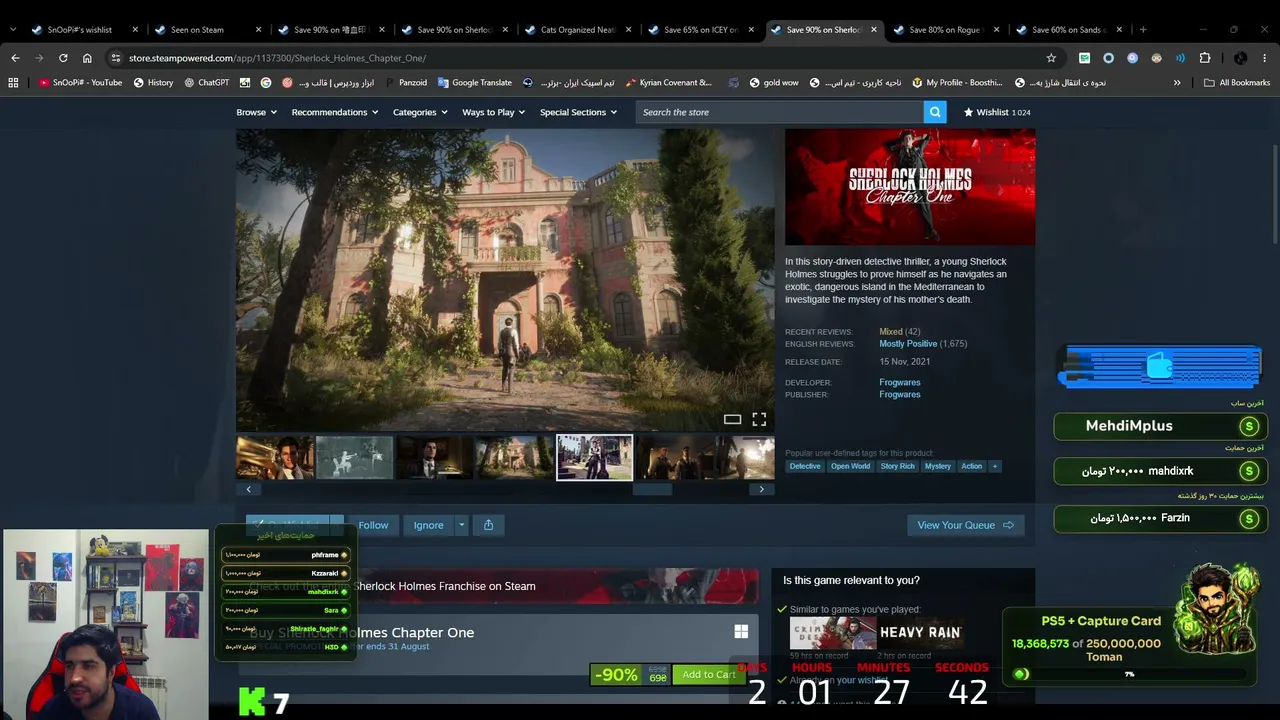This screenshot has height=720, width=1280.
Task: Open the Frogwares developer link
Action: click(x=900, y=382)
